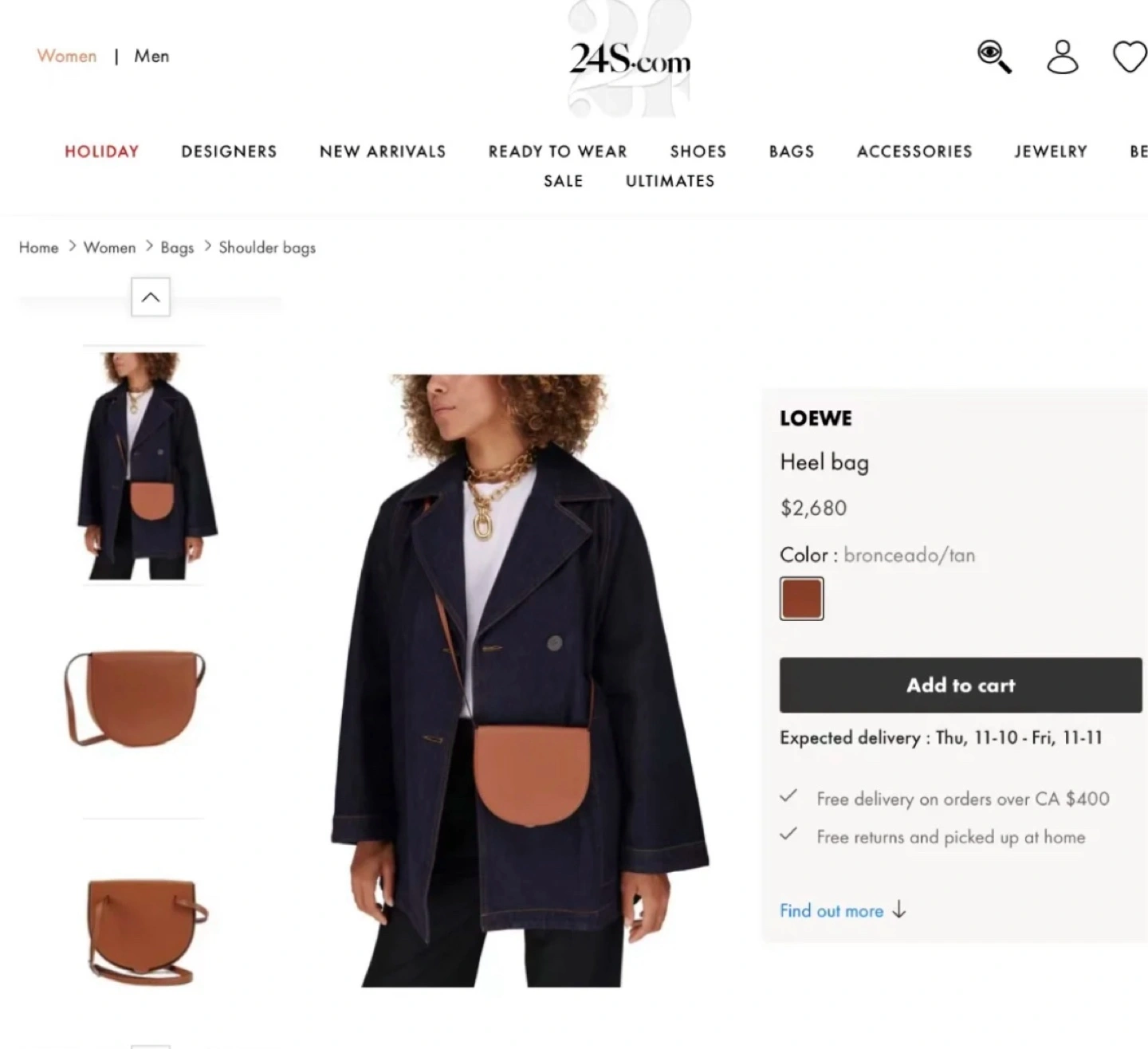1148x1049 pixels.
Task: Click the Home breadcrumb link
Action: 38,247
